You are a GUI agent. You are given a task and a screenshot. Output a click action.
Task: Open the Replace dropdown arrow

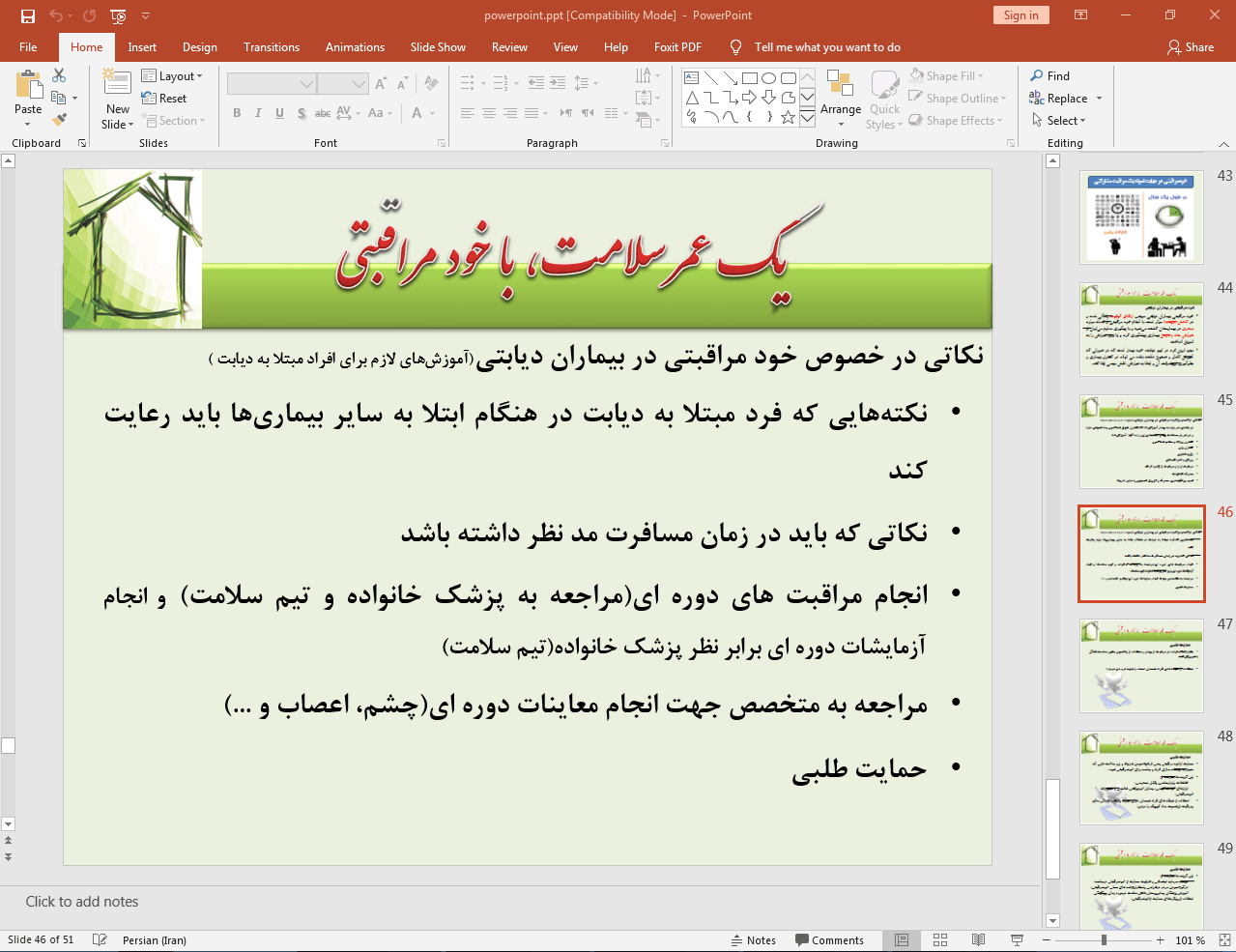coord(1099,99)
